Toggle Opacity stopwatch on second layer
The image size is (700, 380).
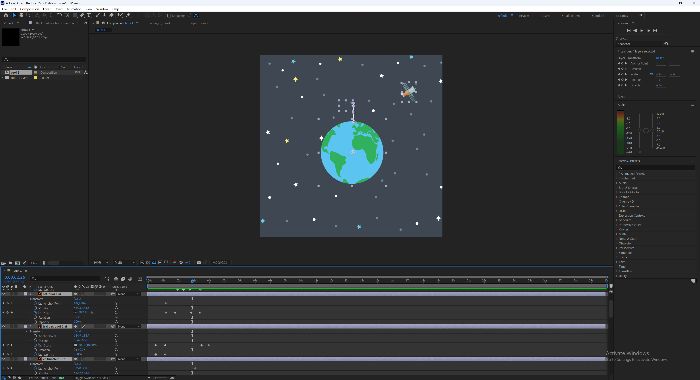pyautogui.click(x=36, y=355)
